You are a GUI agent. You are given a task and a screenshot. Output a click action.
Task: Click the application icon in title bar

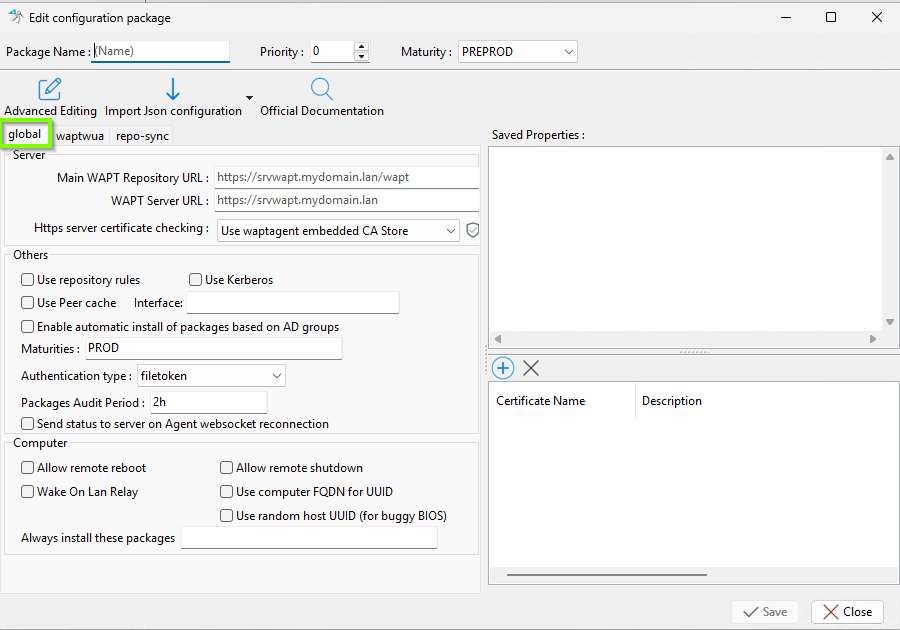coord(16,17)
